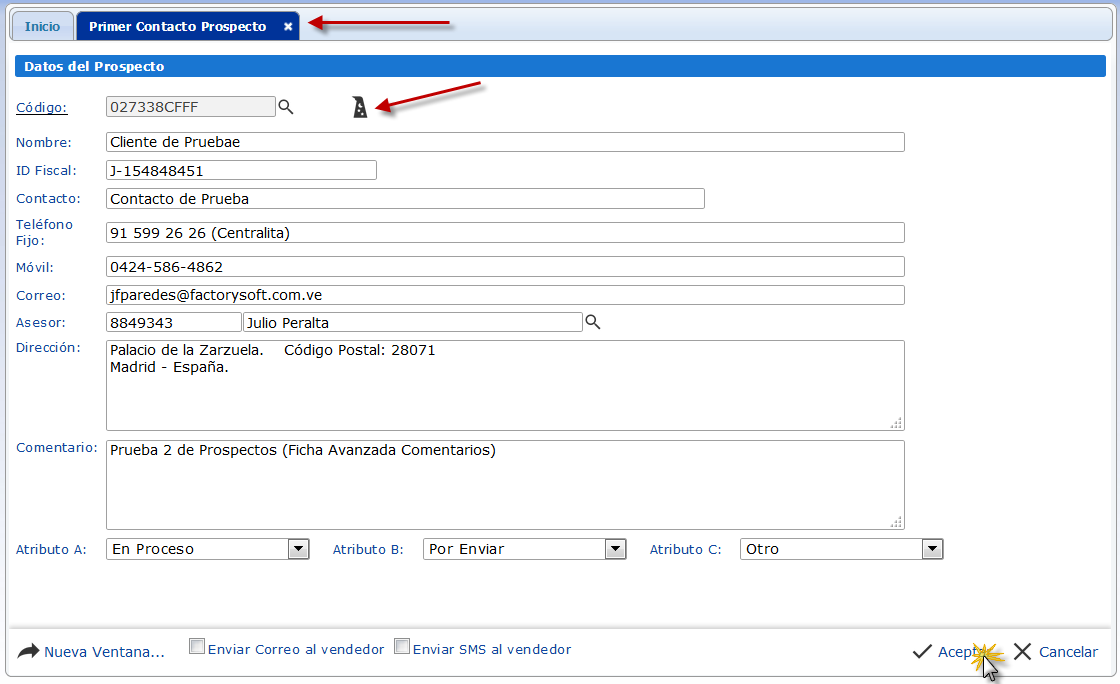Click inside the Comentario text area

tap(505, 485)
